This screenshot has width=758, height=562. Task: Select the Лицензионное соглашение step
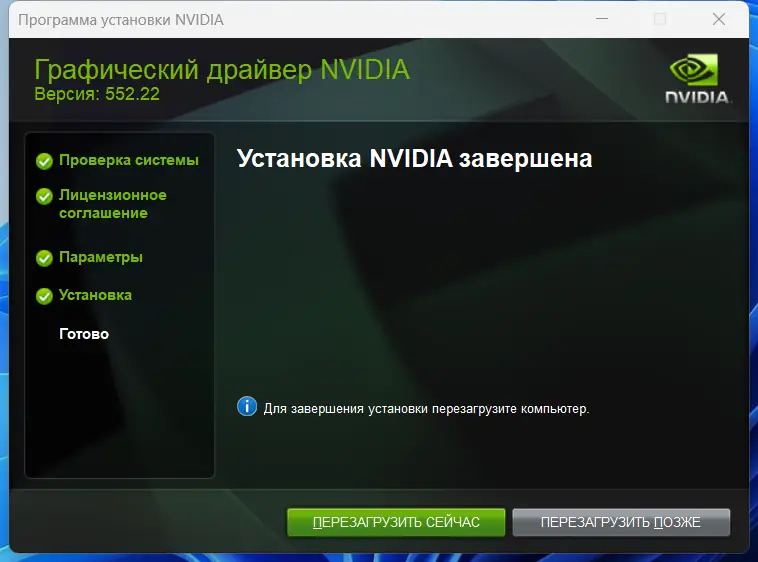(x=113, y=204)
